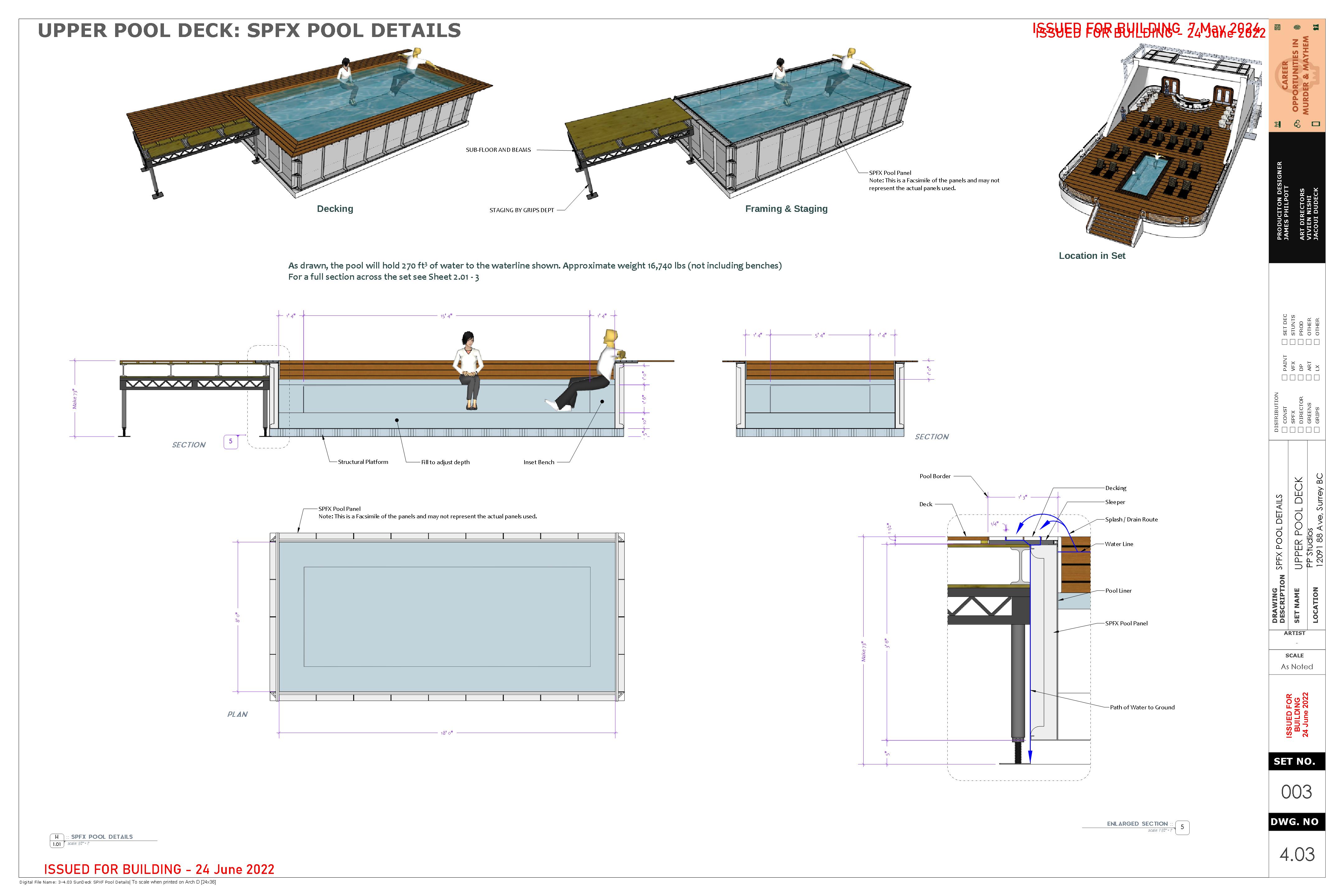Click the section callout 5 marker box
Screen dimensions: 1344x896
pos(231,442)
